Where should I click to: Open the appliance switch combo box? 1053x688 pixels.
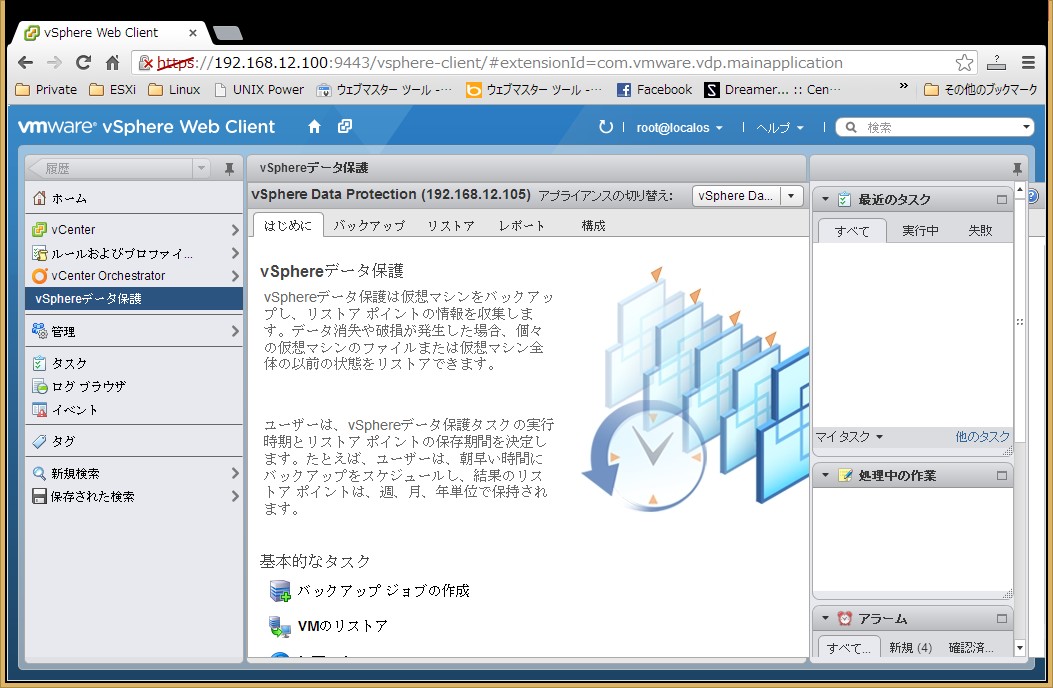(x=747, y=196)
